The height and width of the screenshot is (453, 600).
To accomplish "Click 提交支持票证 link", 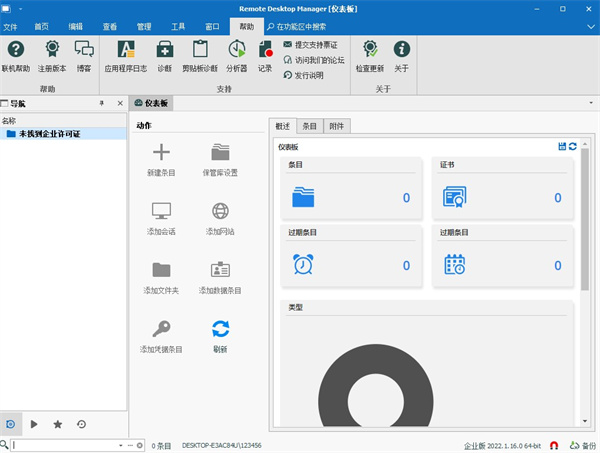I will click(316, 45).
